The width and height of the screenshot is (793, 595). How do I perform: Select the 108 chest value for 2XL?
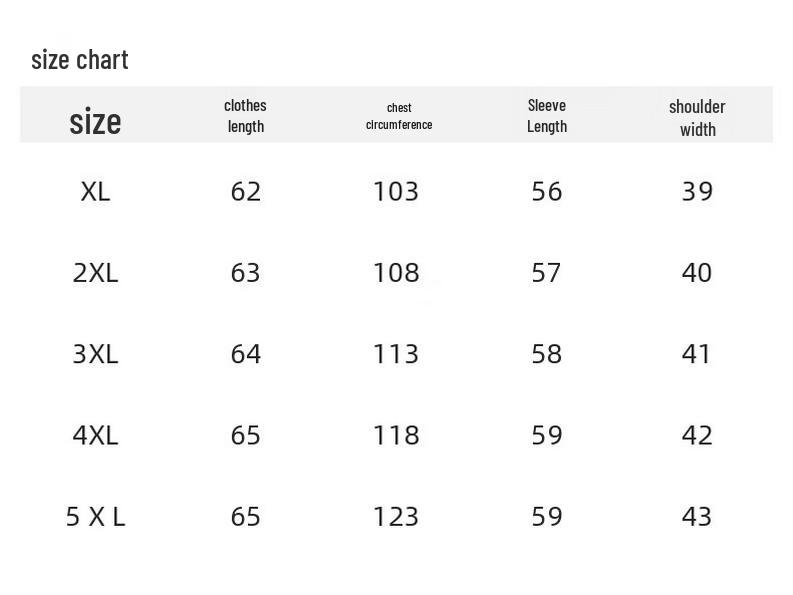[396, 272]
